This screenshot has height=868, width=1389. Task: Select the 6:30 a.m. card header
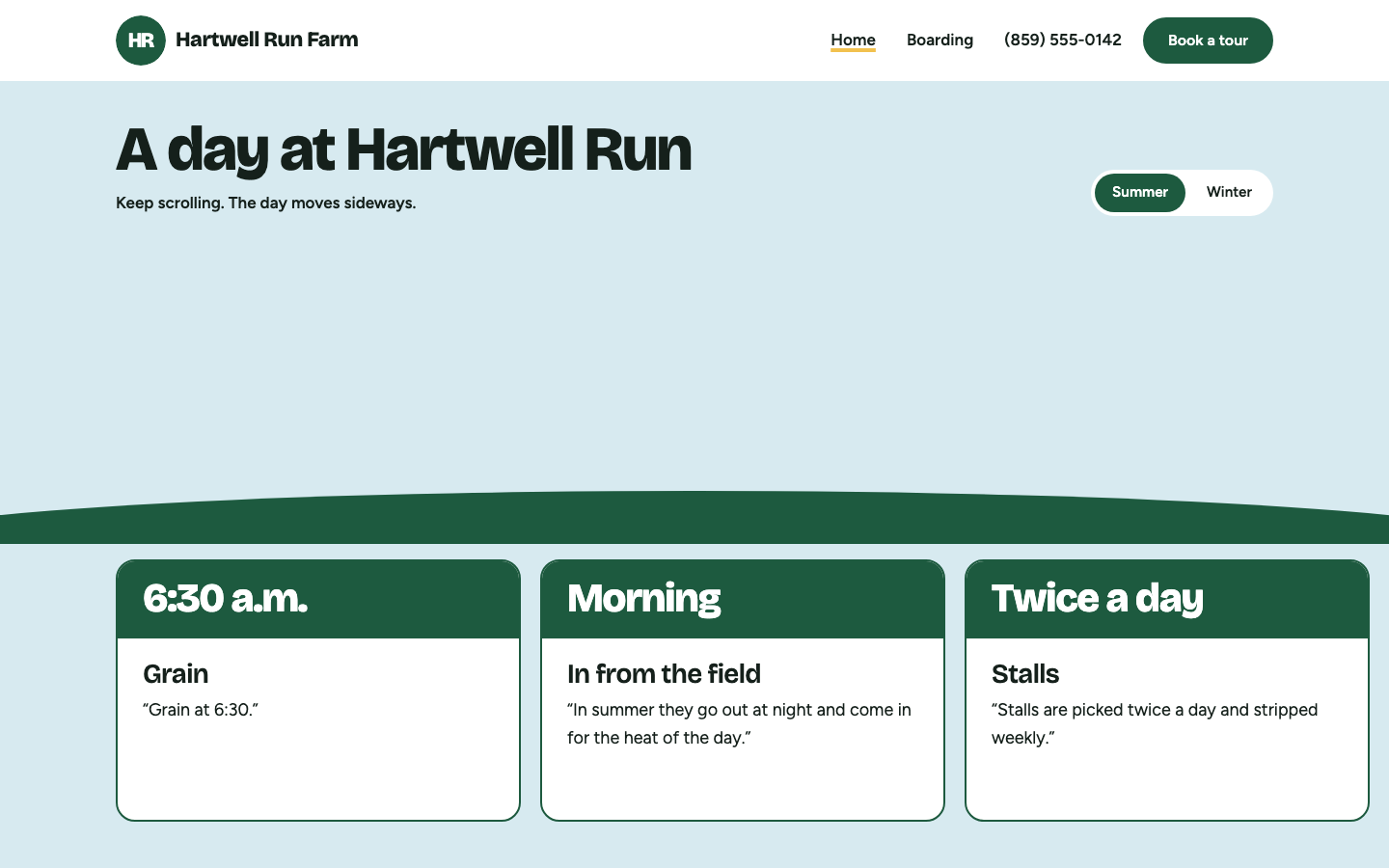coord(318,599)
